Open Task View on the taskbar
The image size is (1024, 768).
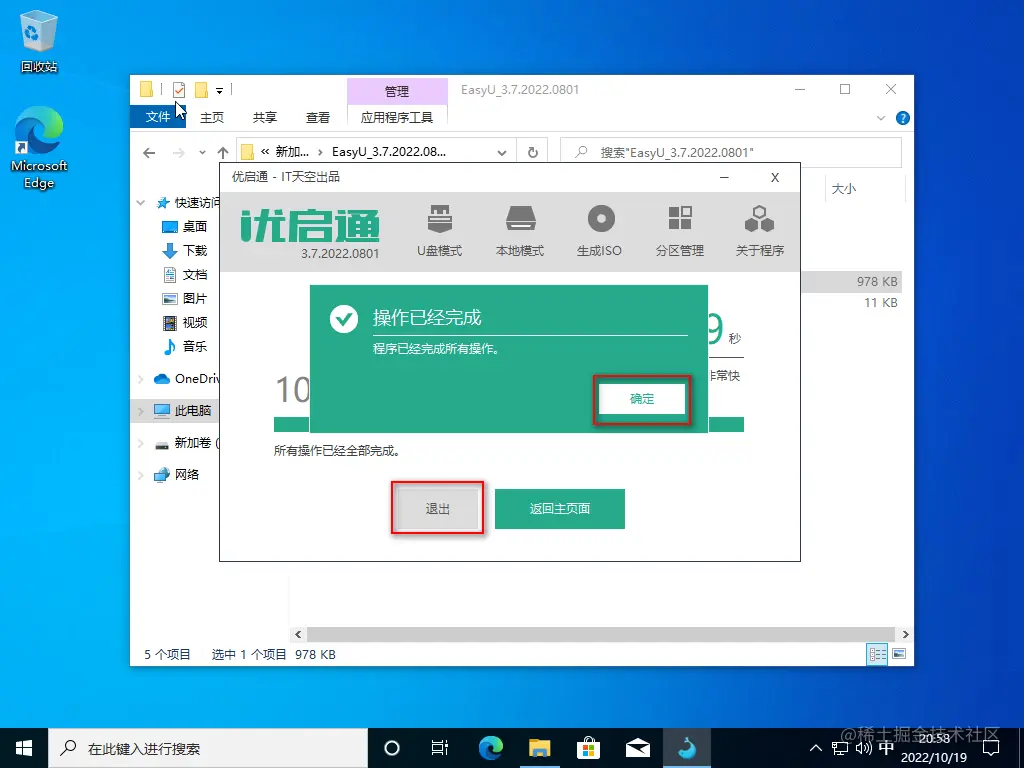click(440, 748)
